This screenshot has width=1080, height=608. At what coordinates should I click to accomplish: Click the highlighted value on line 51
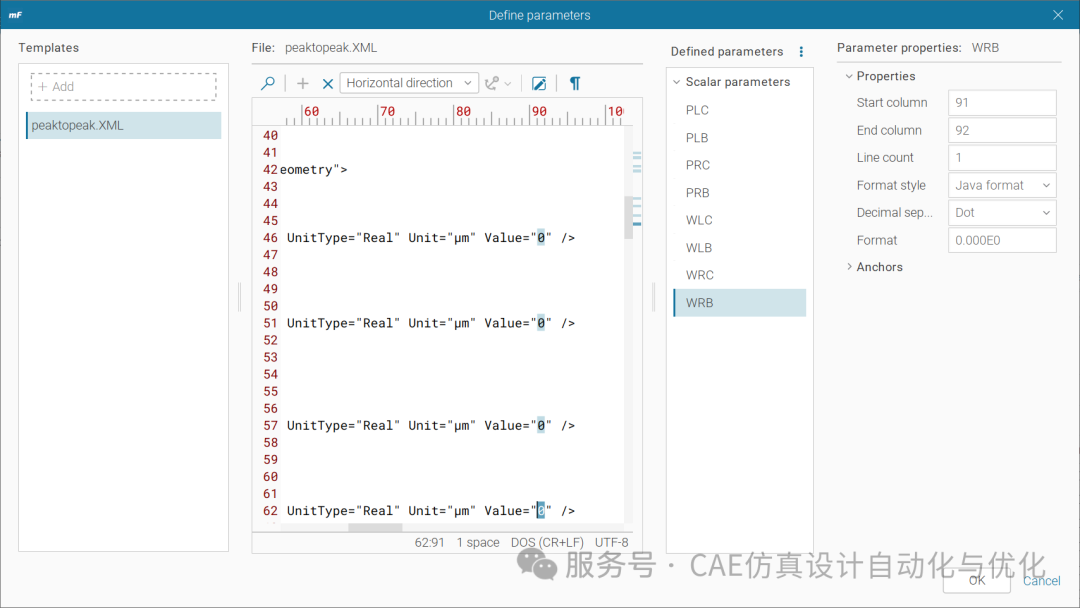click(x=541, y=323)
